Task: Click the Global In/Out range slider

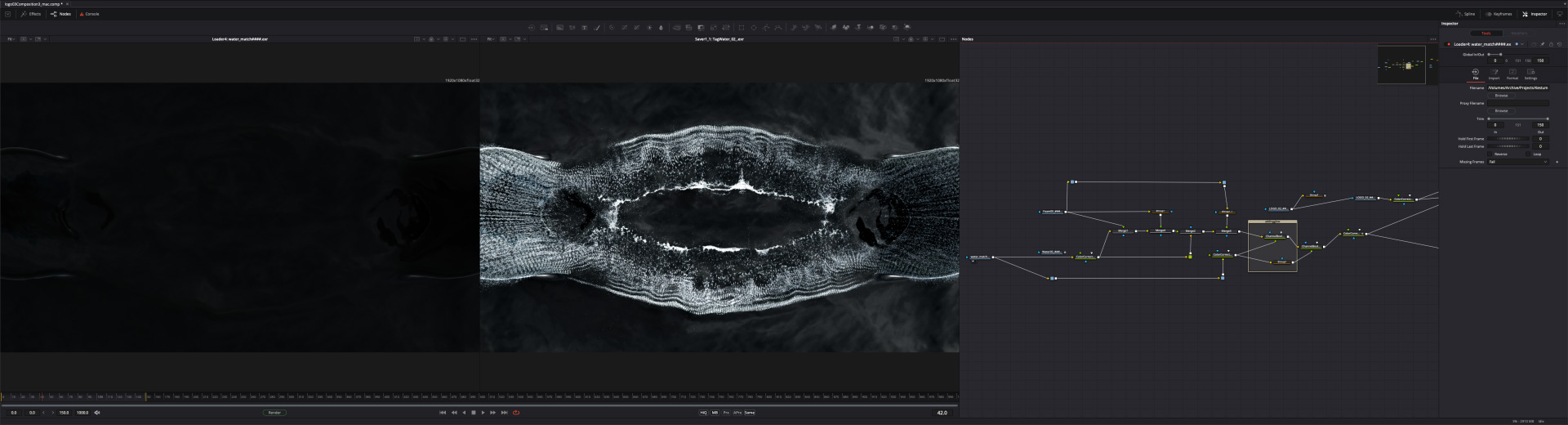Action: 1518,54
